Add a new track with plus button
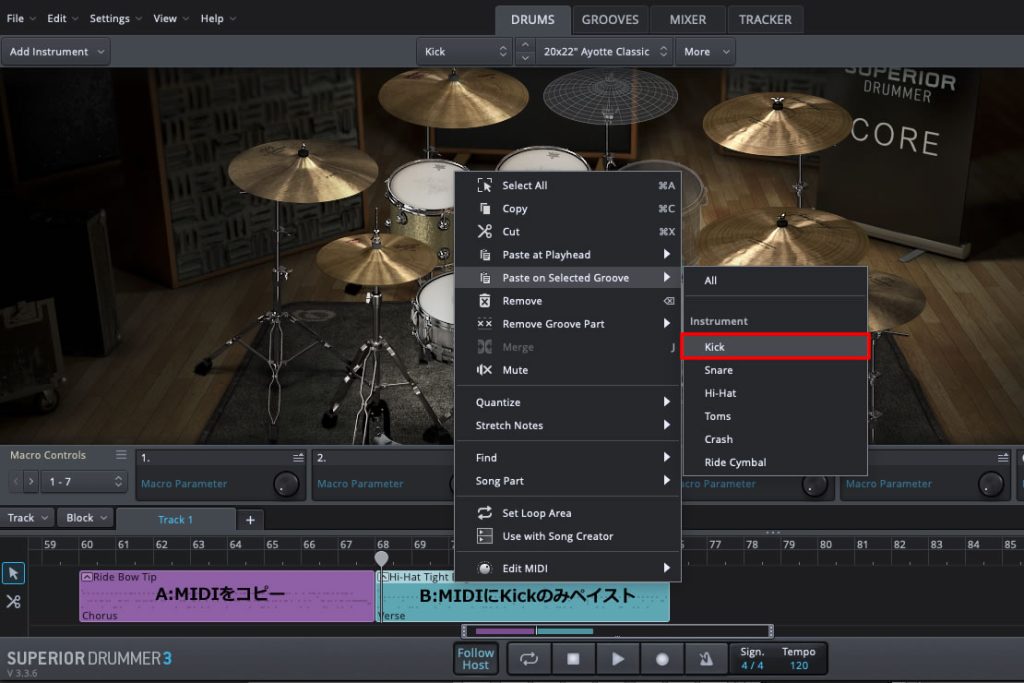The image size is (1024, 683). (x=250, y=519)
